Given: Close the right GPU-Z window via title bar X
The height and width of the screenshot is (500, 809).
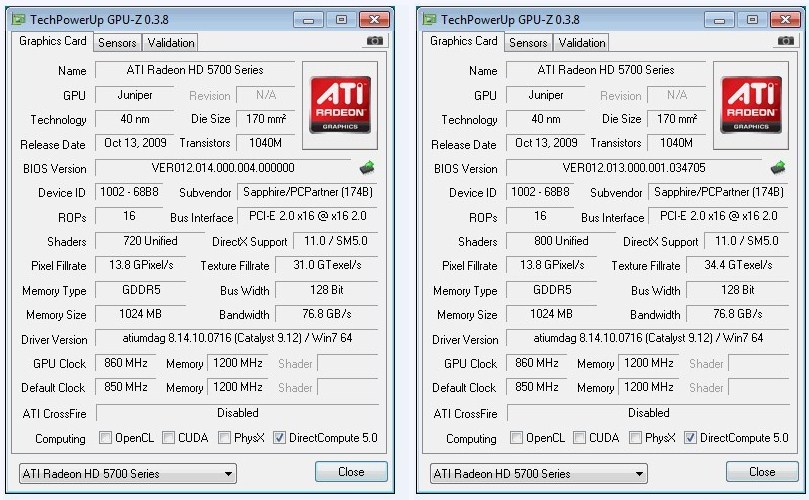Looking at the screenshot, I should (785, 20).
